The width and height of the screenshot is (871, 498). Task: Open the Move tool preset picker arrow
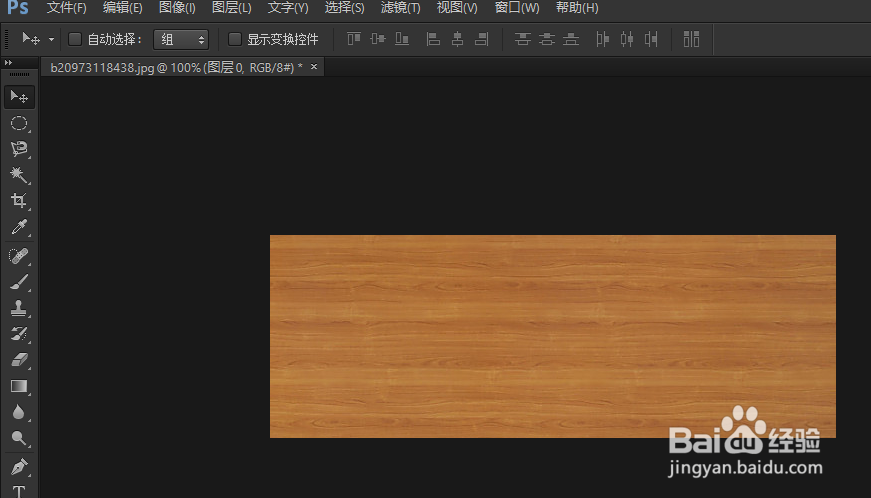point(52,39)
